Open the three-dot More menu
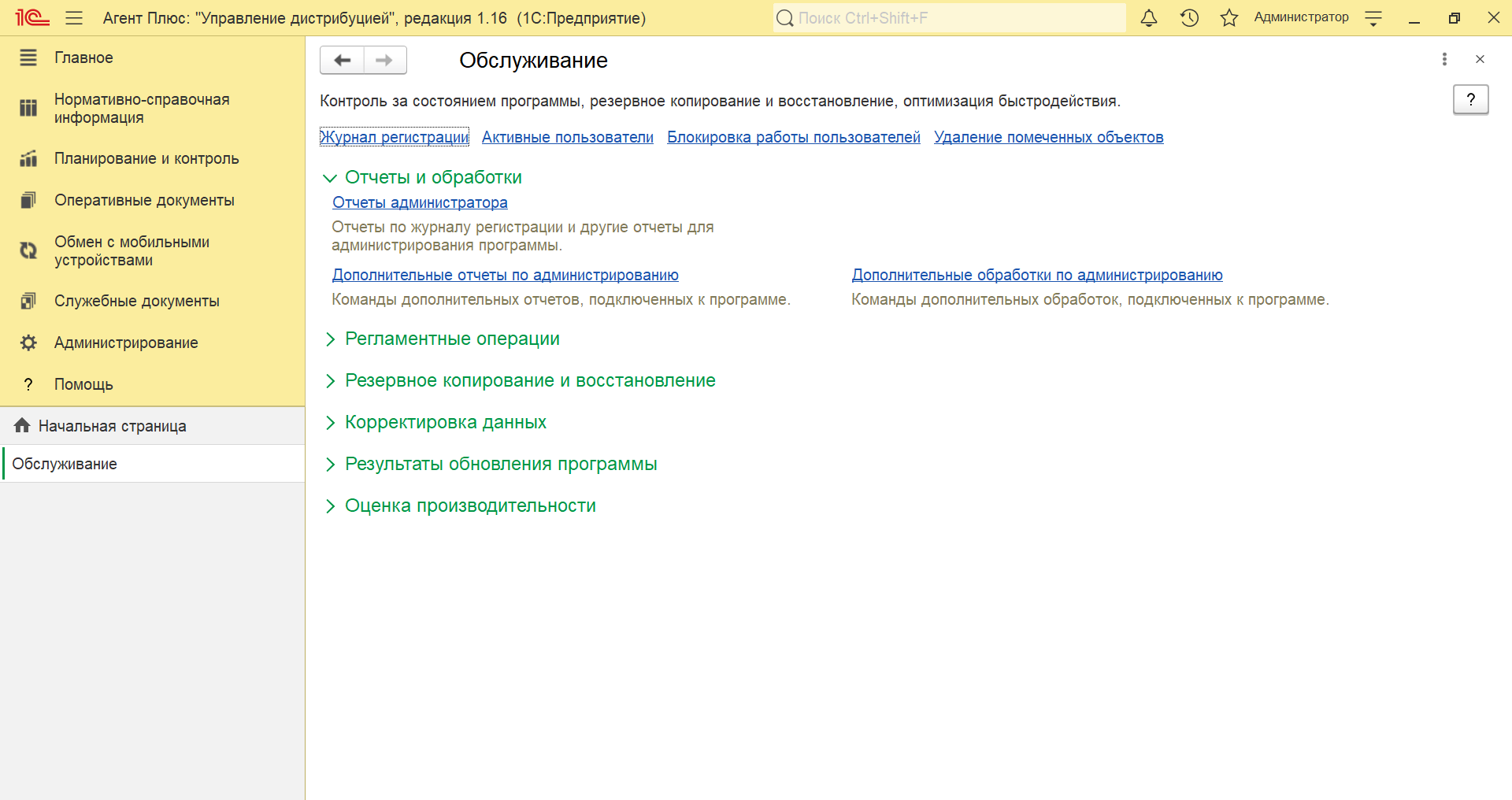Screen dimensions: 1512x800 [x=1444, y=59]
